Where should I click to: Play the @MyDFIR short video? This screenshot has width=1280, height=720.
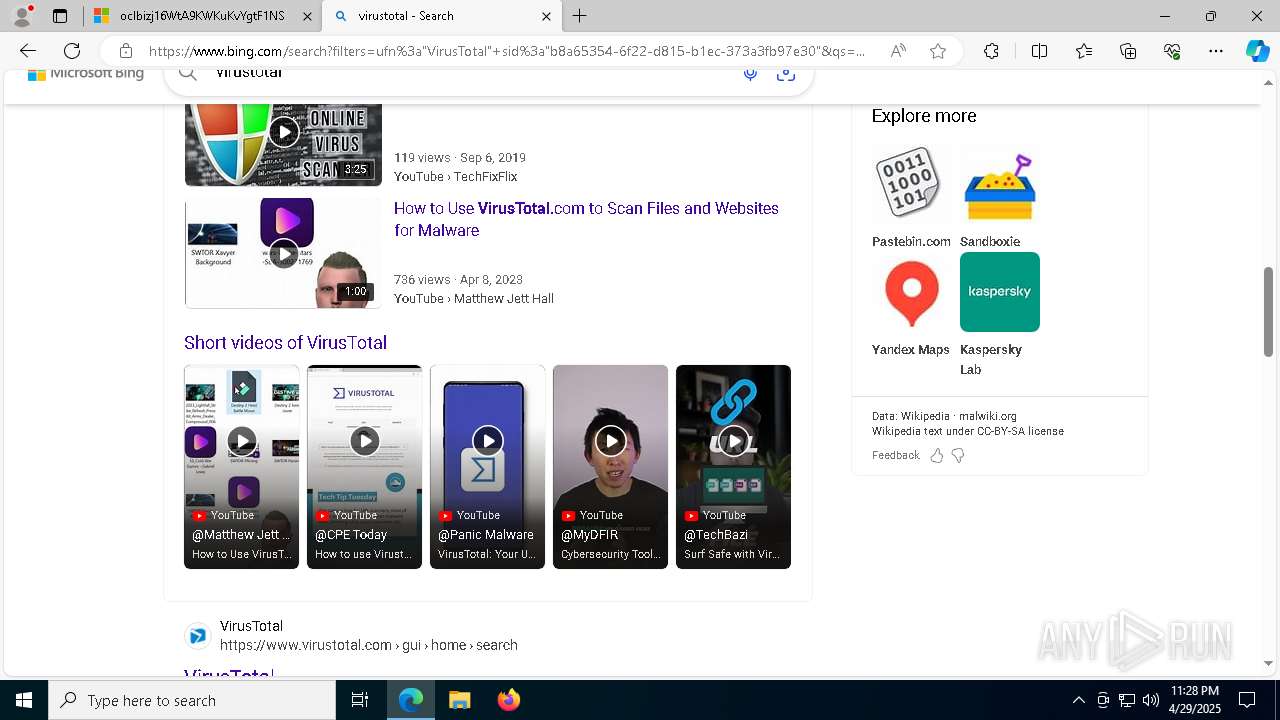tap(610, 467)
